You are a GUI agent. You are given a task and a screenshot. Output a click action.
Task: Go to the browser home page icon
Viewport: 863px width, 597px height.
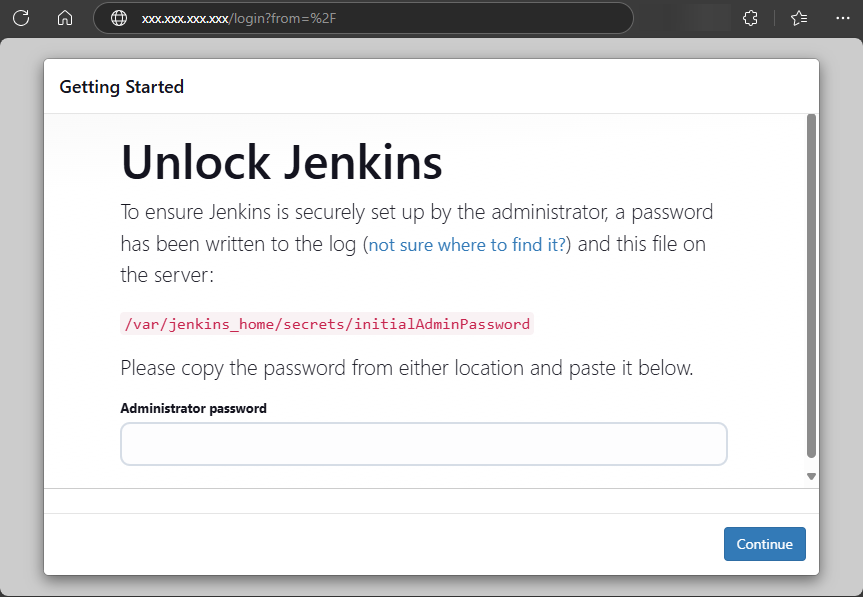pos(65,18)
